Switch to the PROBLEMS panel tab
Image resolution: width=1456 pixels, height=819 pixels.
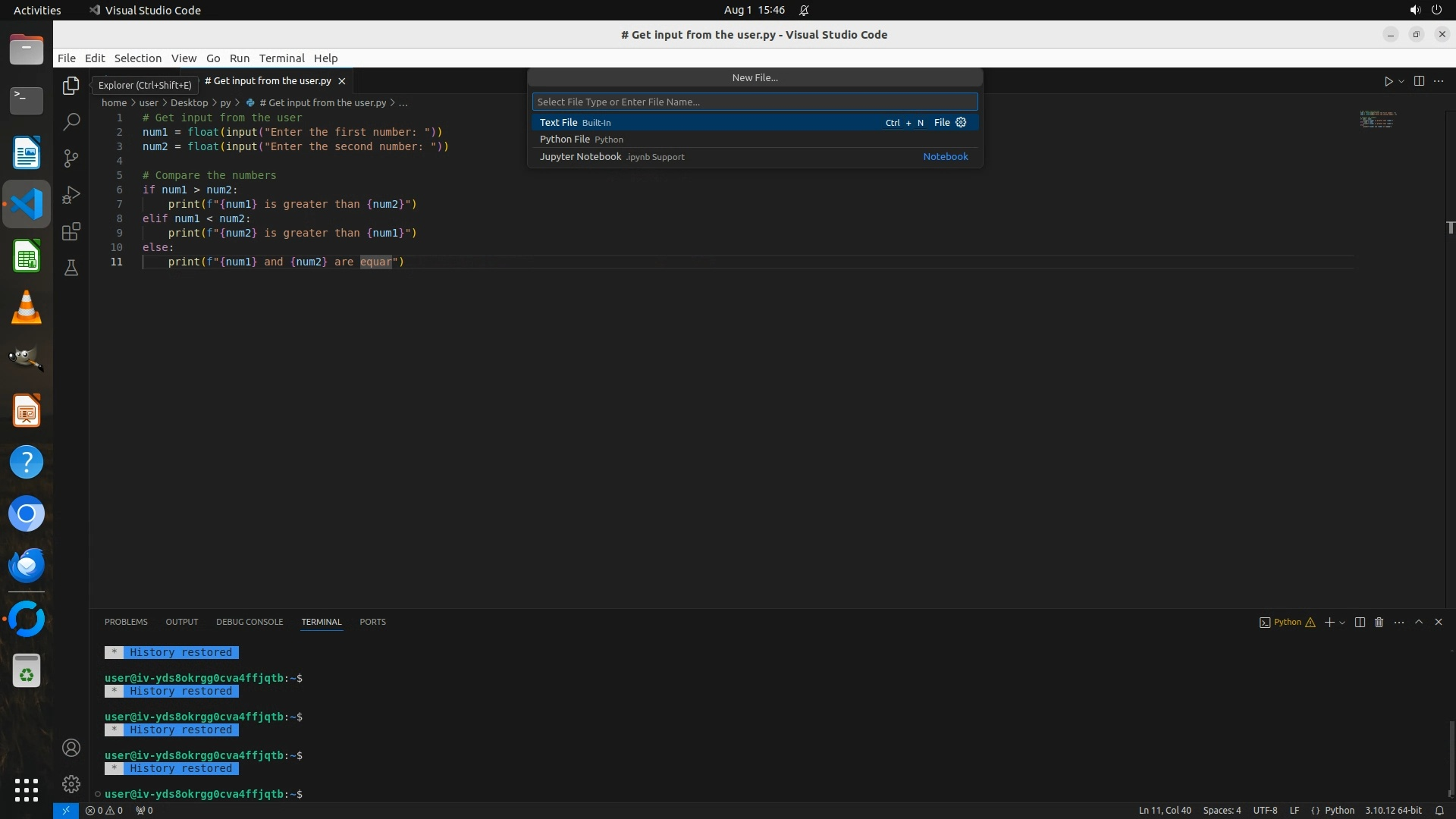(x=126, y=622)
